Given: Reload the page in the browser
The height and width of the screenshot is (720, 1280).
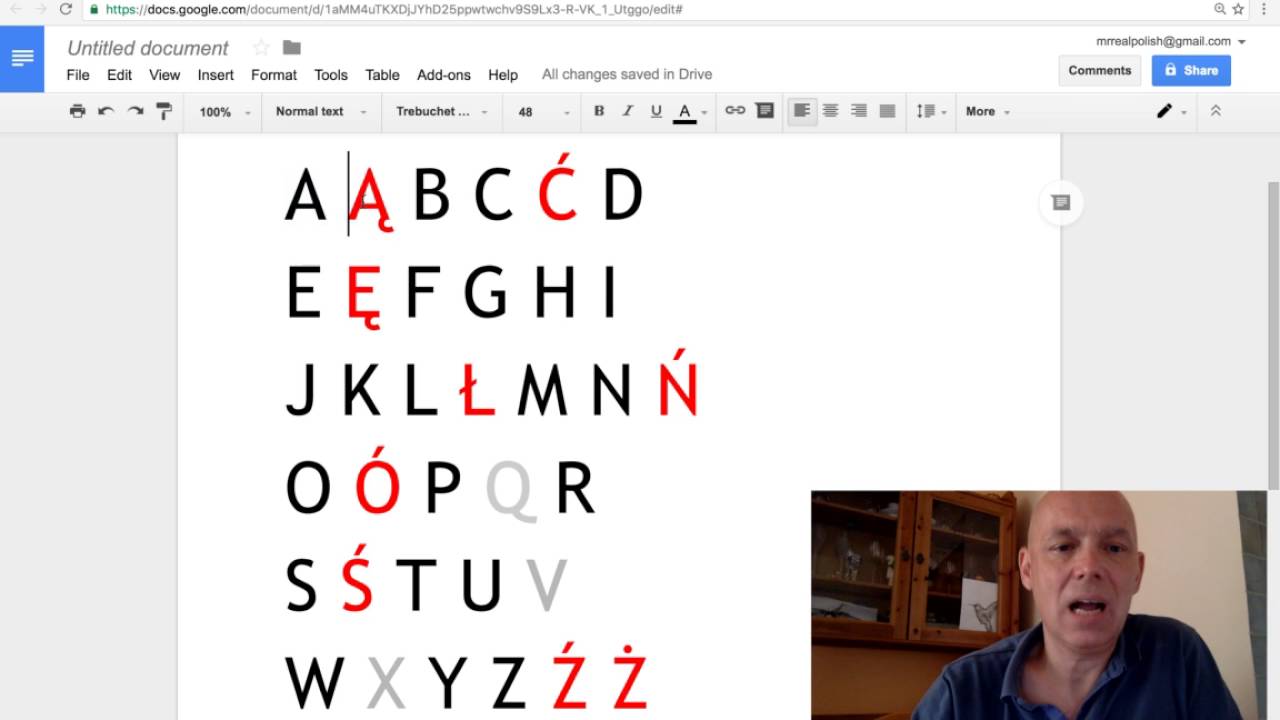Looking at the screenshot, I should pyautogui.click(x=66, y=9).
